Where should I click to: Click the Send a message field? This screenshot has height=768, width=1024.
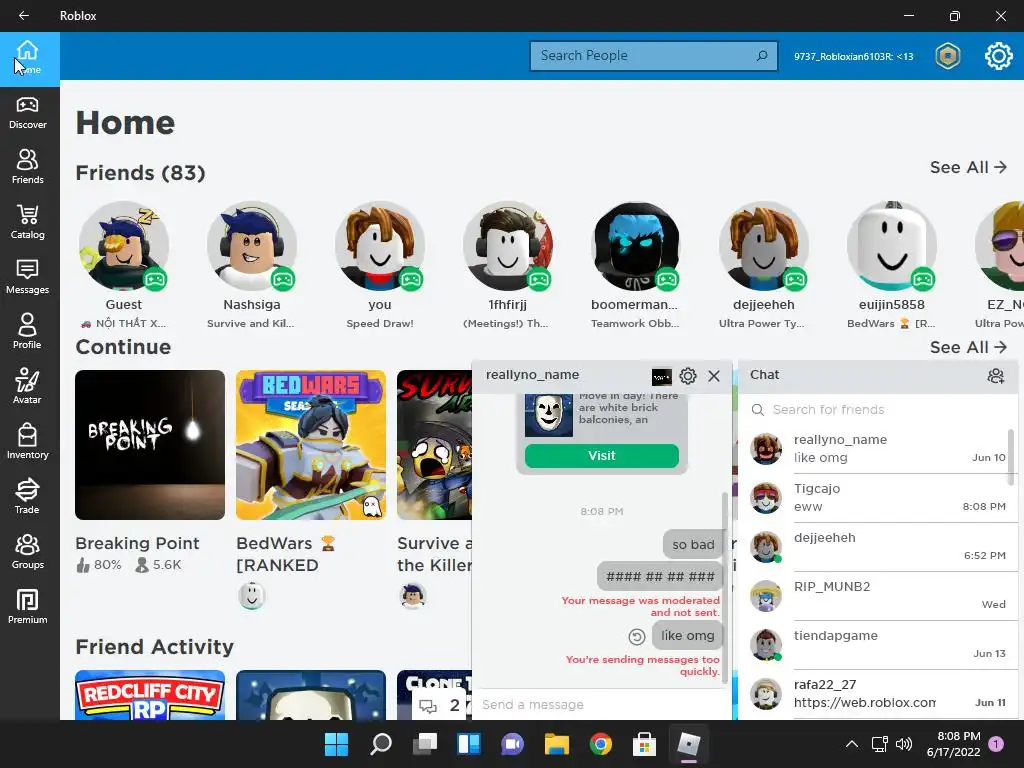click(x=601, y=705)
